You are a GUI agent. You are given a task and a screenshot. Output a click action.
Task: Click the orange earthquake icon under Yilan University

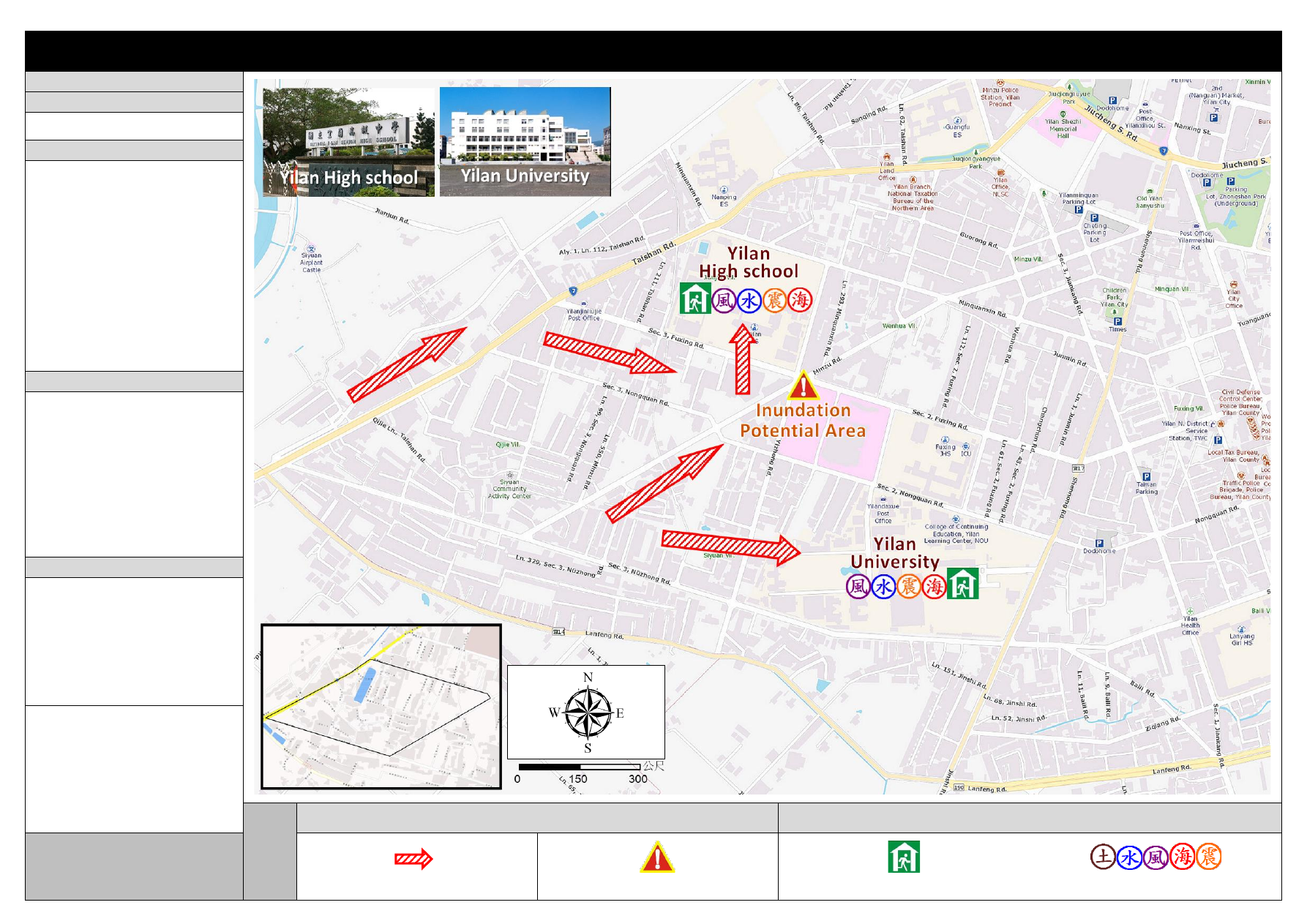909,586
